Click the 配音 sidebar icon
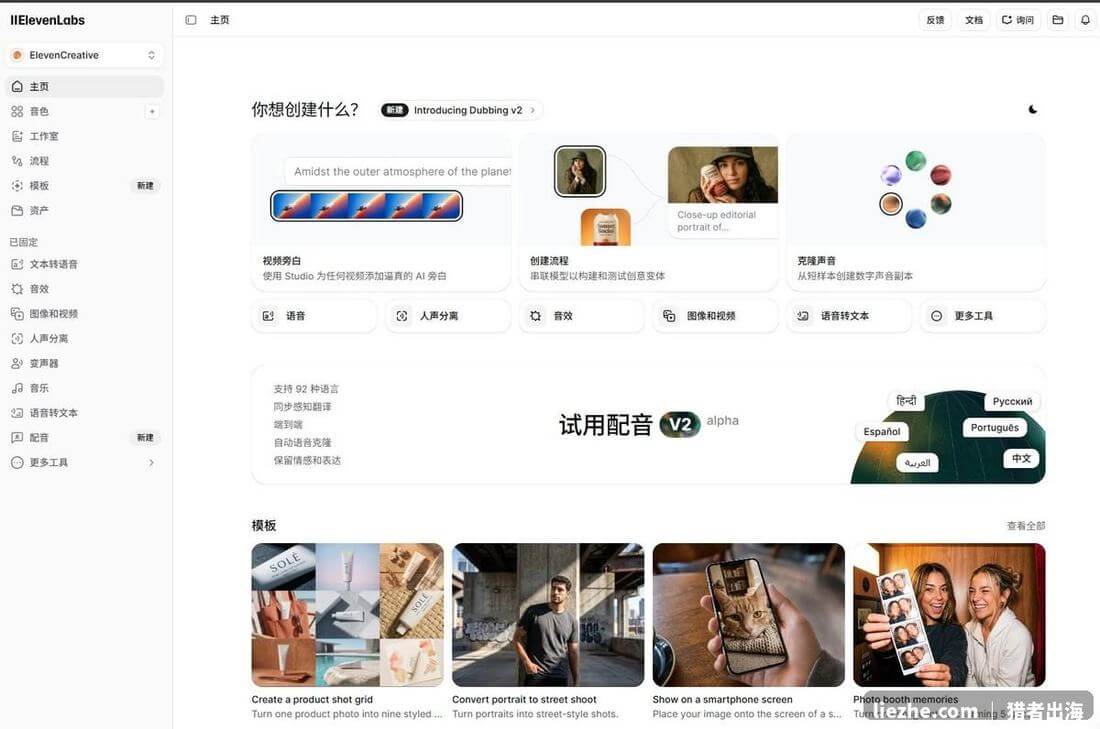Viewport: 1100px width, 729px height. tap(18, 437)
